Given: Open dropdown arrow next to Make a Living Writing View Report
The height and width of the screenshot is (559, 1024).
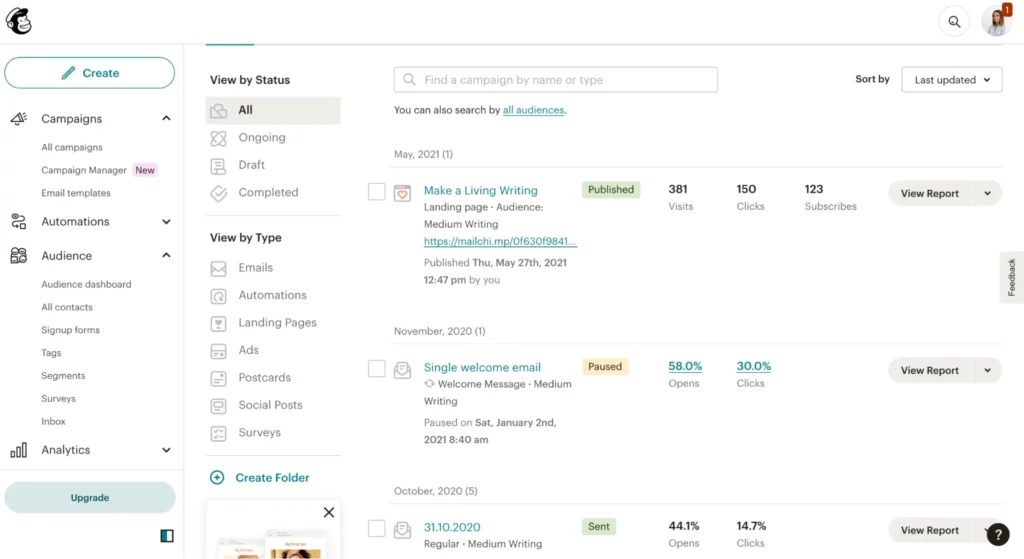Looking at the screenshot, I should pos(987,193).
